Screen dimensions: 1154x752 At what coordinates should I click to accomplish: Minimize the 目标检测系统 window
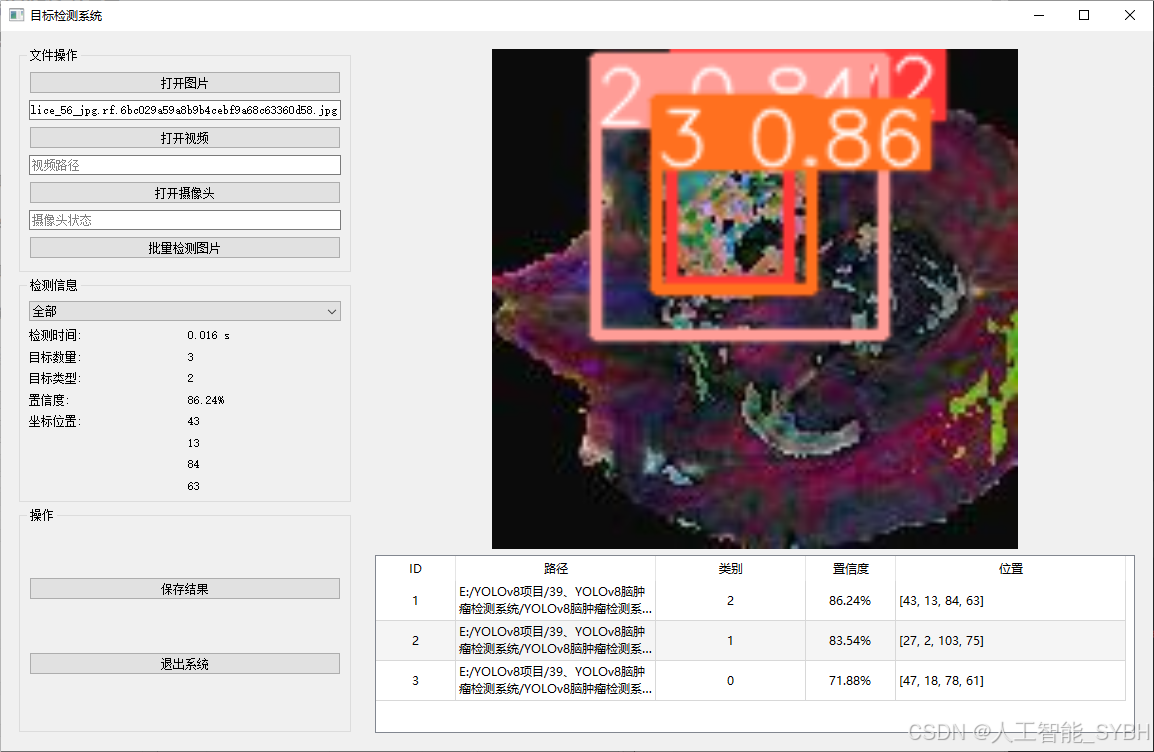tap(1039, 15)
